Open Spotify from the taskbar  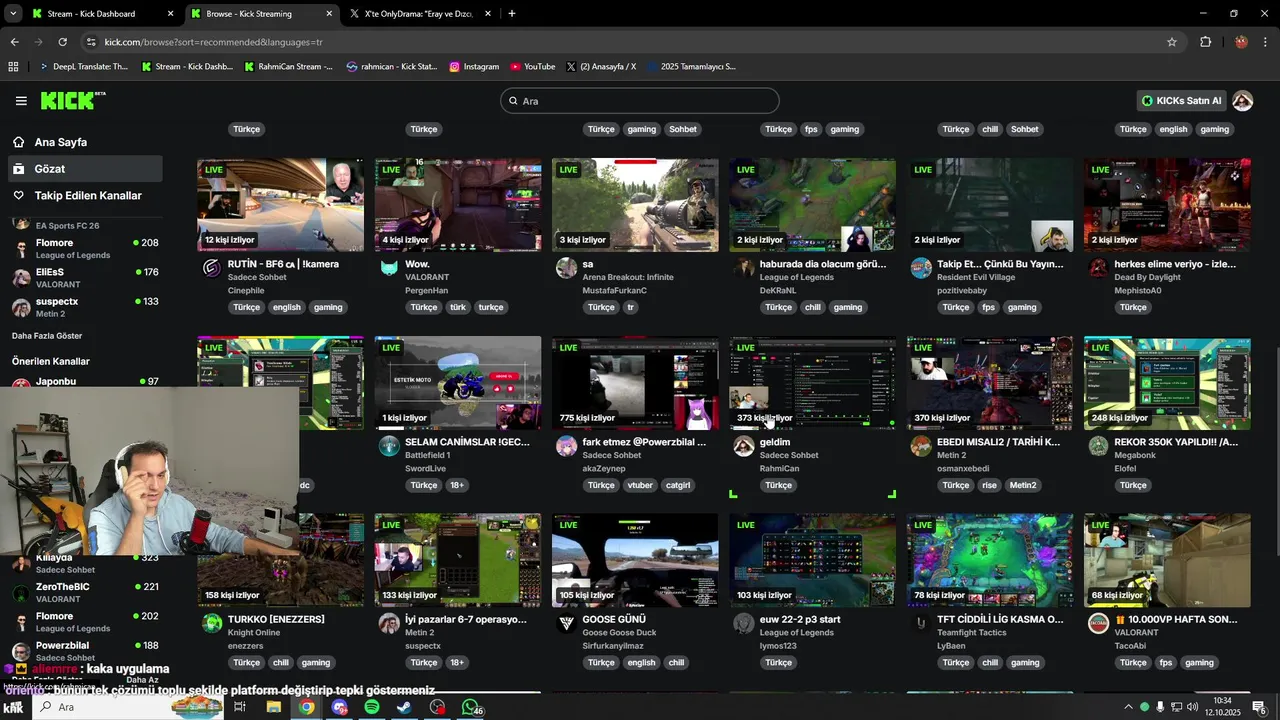click(371, 707)
